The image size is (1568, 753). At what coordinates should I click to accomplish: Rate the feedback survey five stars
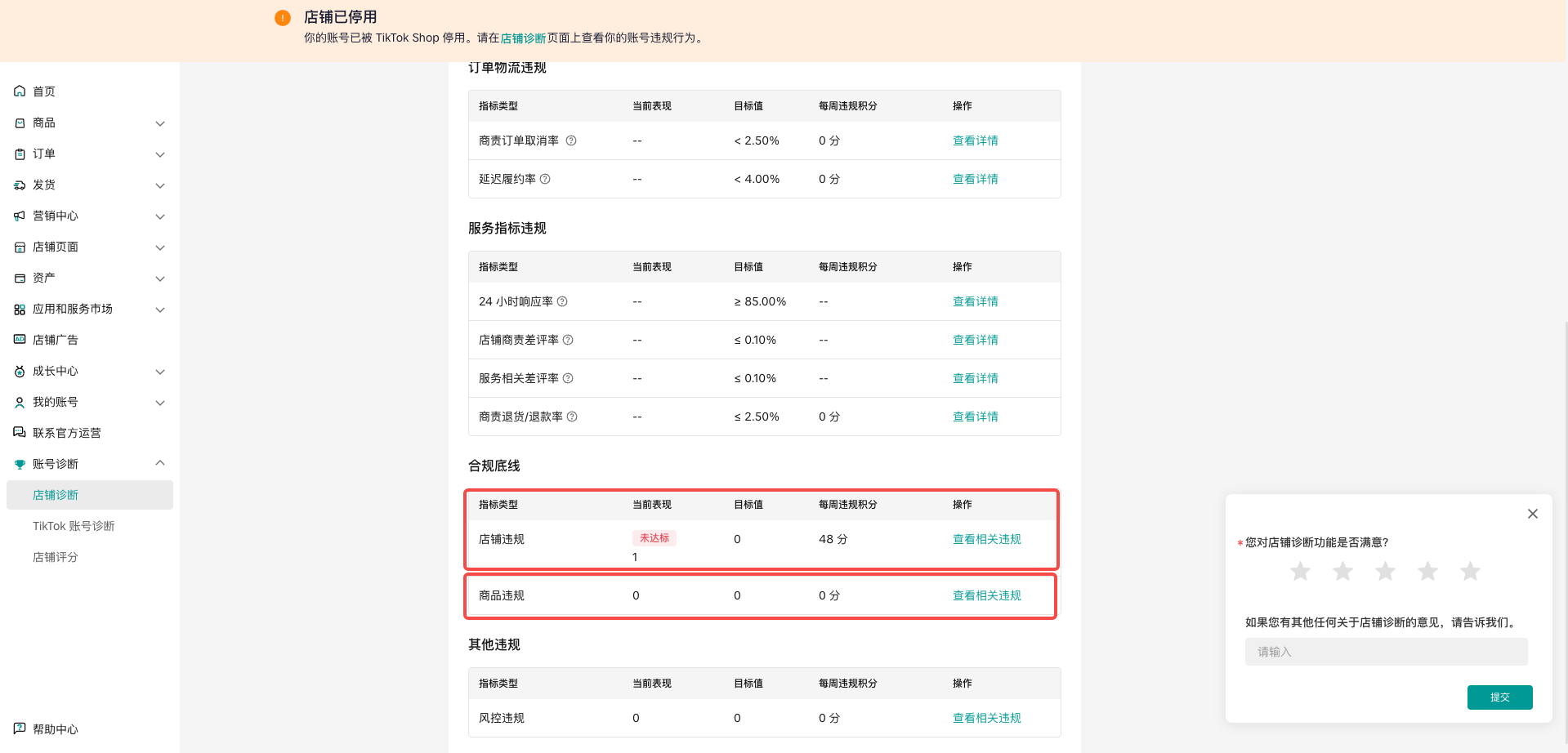(1470, 571)
